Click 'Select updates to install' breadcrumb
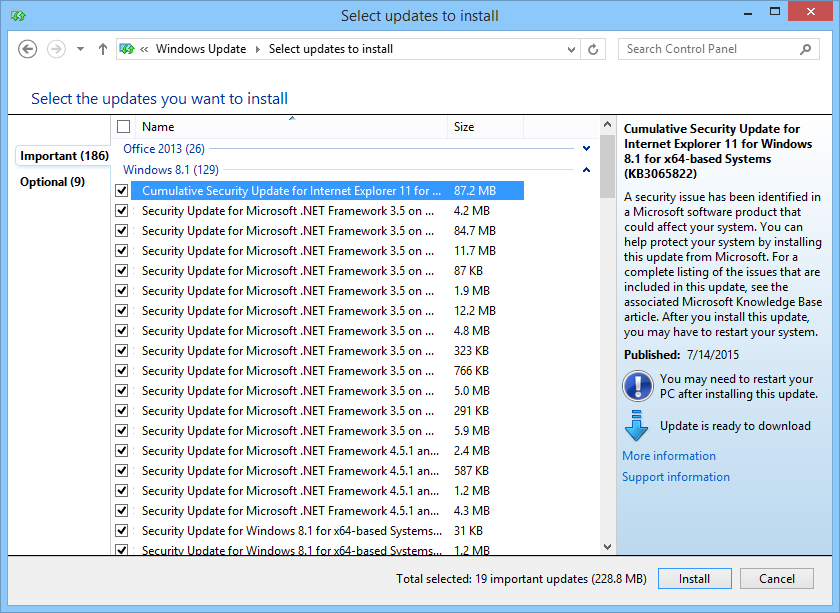The width and height of the screenshot is (840, 613). (331, 49)
